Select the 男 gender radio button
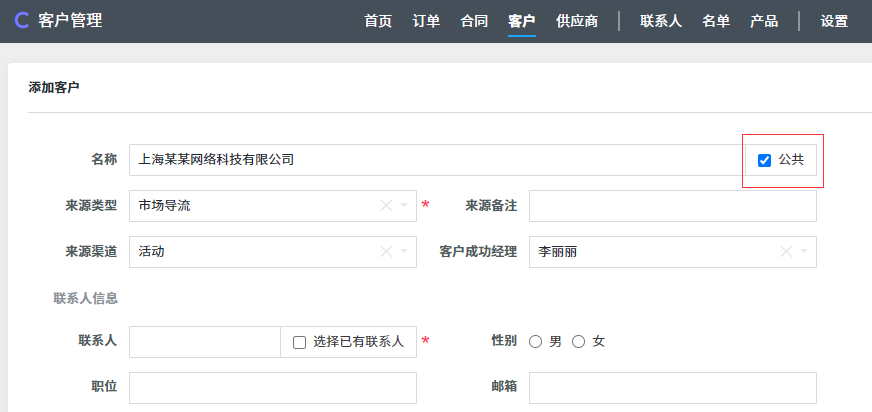The width and height of the screenshot is (872, 412). pyautogui.click(x=536, y=342)
